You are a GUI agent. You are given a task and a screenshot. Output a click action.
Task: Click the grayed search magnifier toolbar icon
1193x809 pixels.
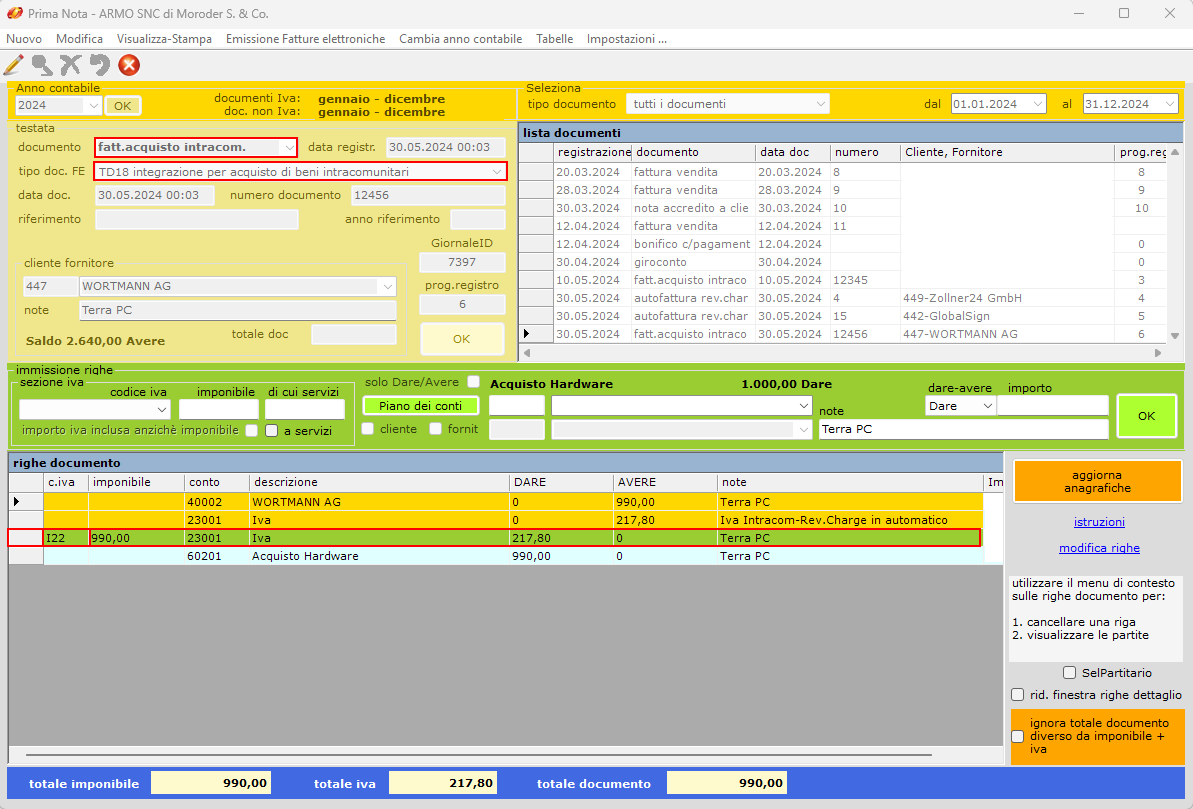click(42, 66)
